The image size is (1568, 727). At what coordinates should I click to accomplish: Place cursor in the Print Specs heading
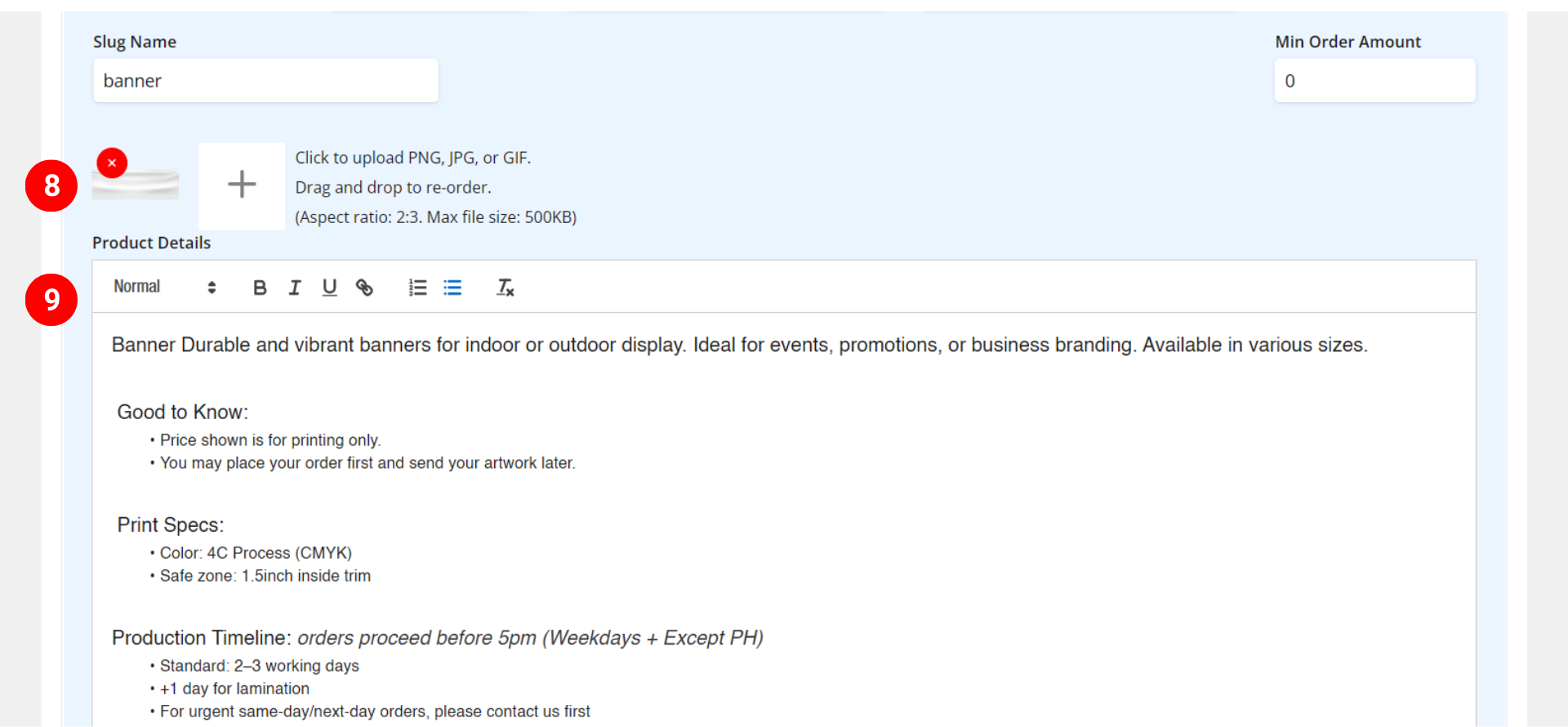pos(170,525)
